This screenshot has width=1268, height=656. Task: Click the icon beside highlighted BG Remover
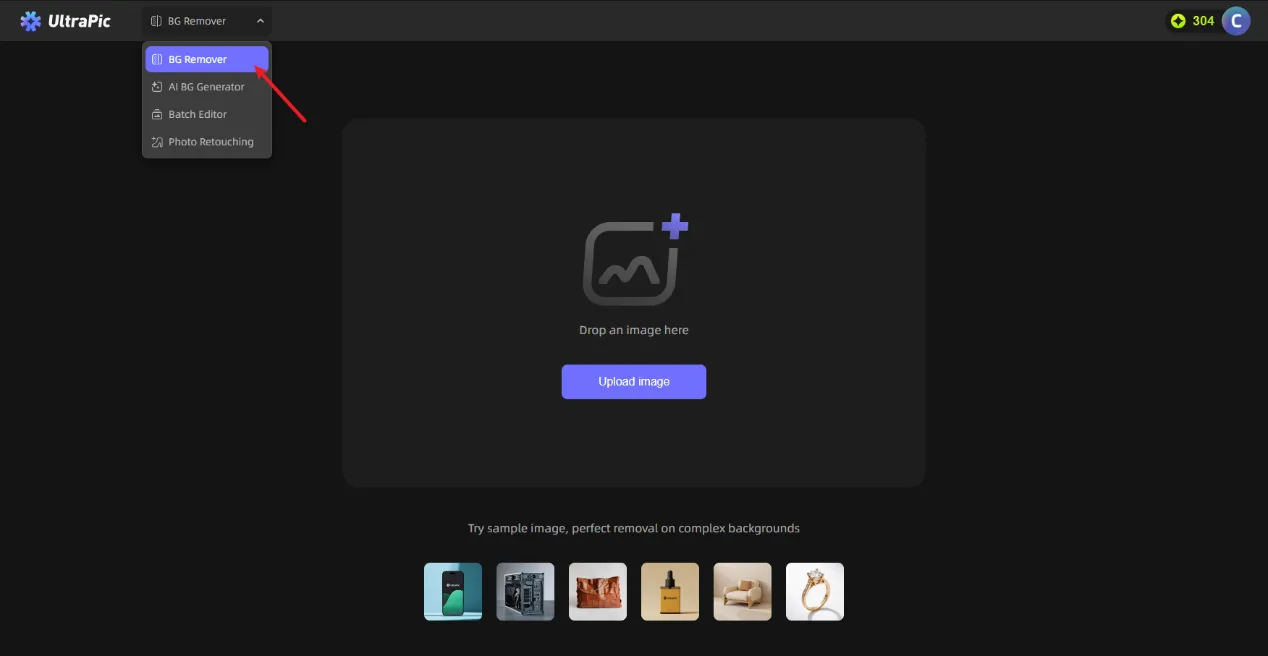point(157,59)
